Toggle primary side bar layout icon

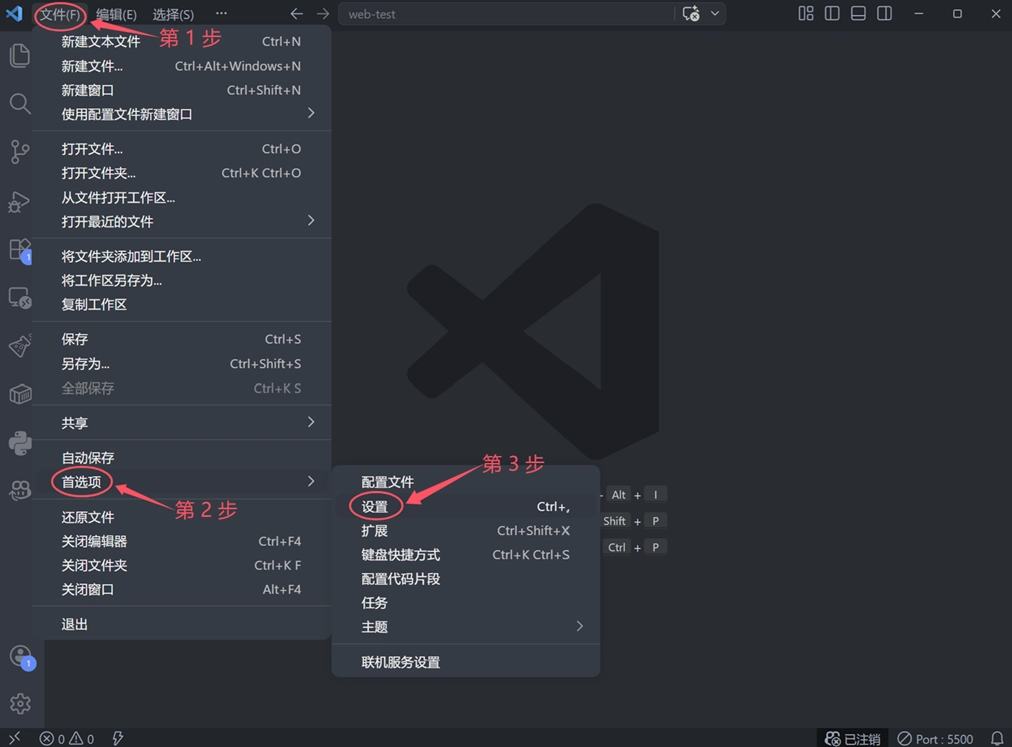click(832, 14)
